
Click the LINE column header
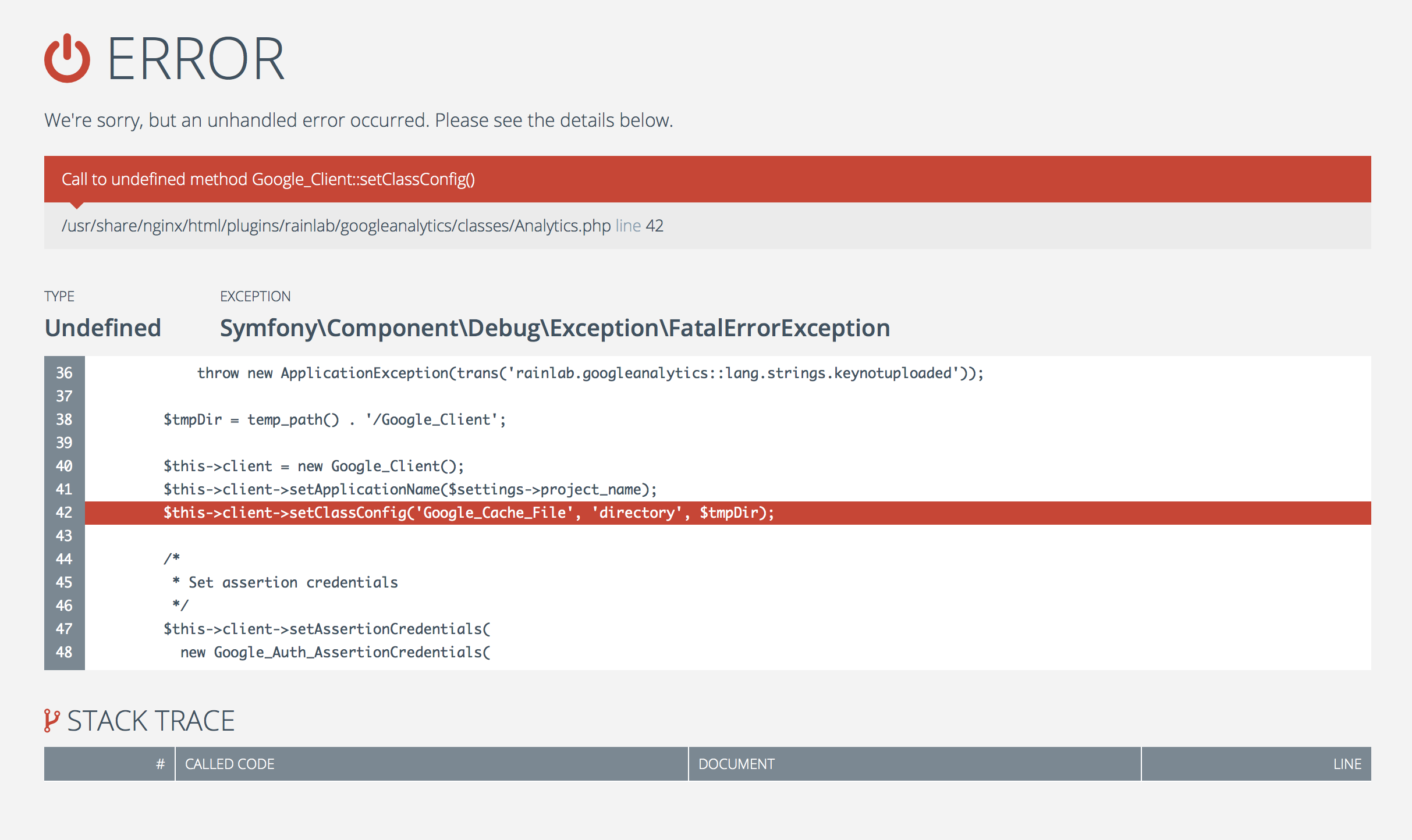point(1347,764)
